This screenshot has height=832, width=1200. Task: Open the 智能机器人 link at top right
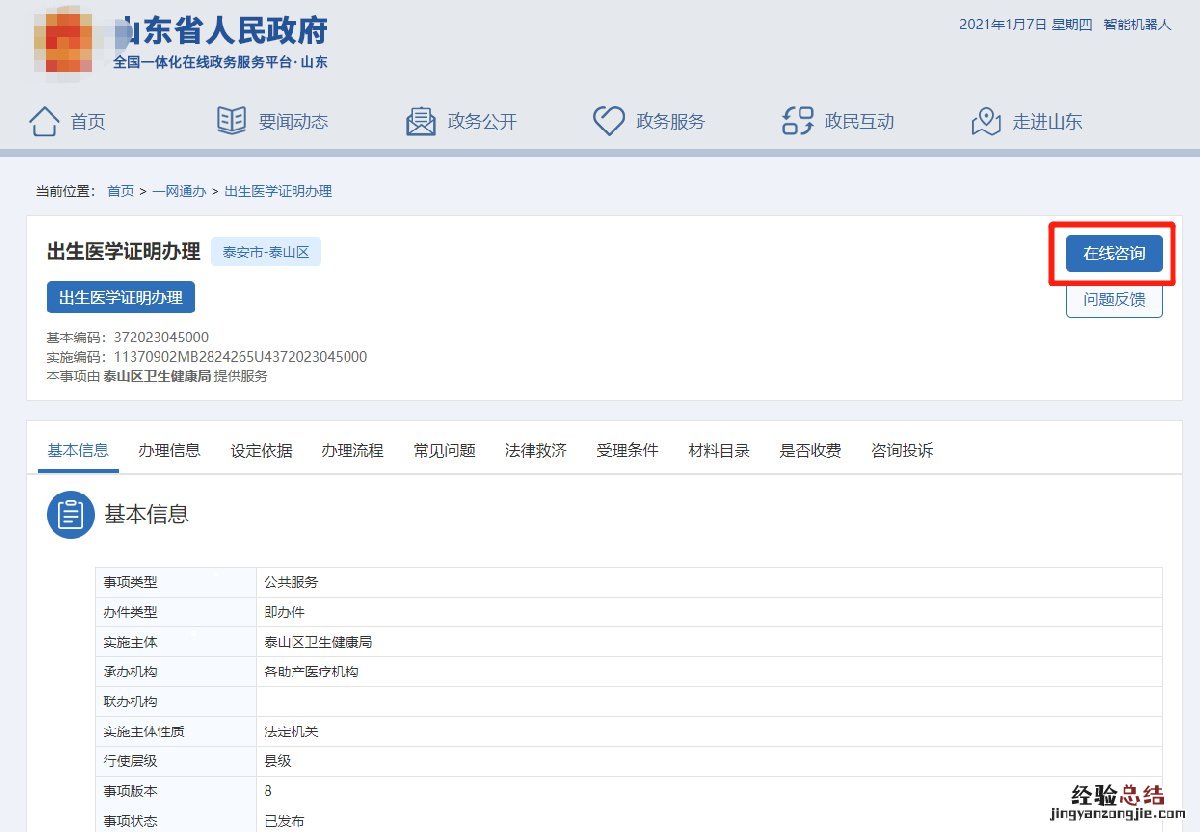click(1137, 25)
